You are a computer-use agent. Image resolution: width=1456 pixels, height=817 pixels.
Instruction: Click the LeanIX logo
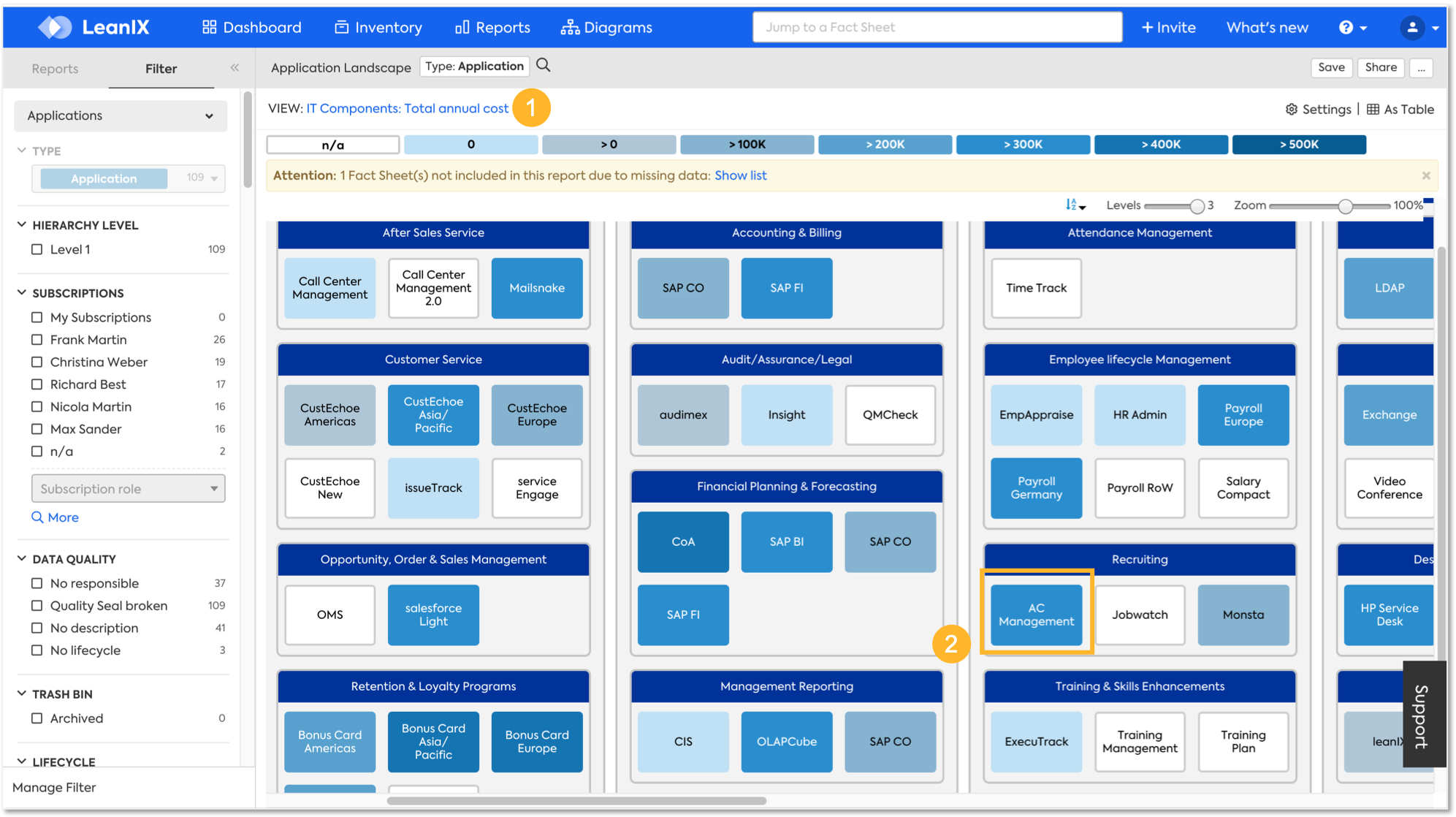94,28
